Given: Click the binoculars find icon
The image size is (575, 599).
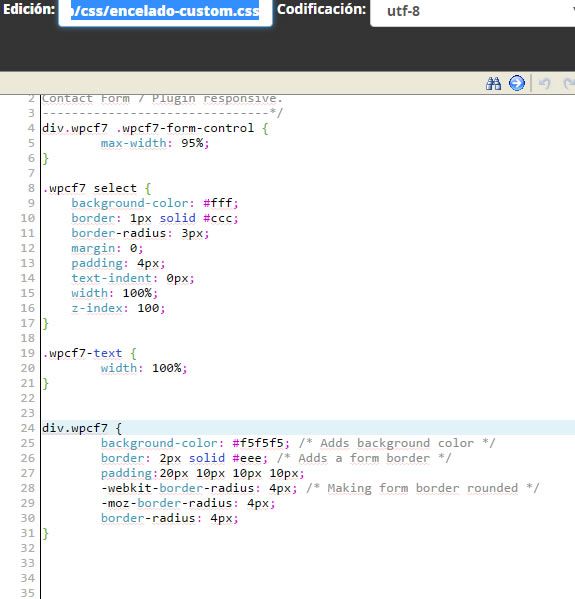Looking at the screenshot, I should click(x=493, y=83).
